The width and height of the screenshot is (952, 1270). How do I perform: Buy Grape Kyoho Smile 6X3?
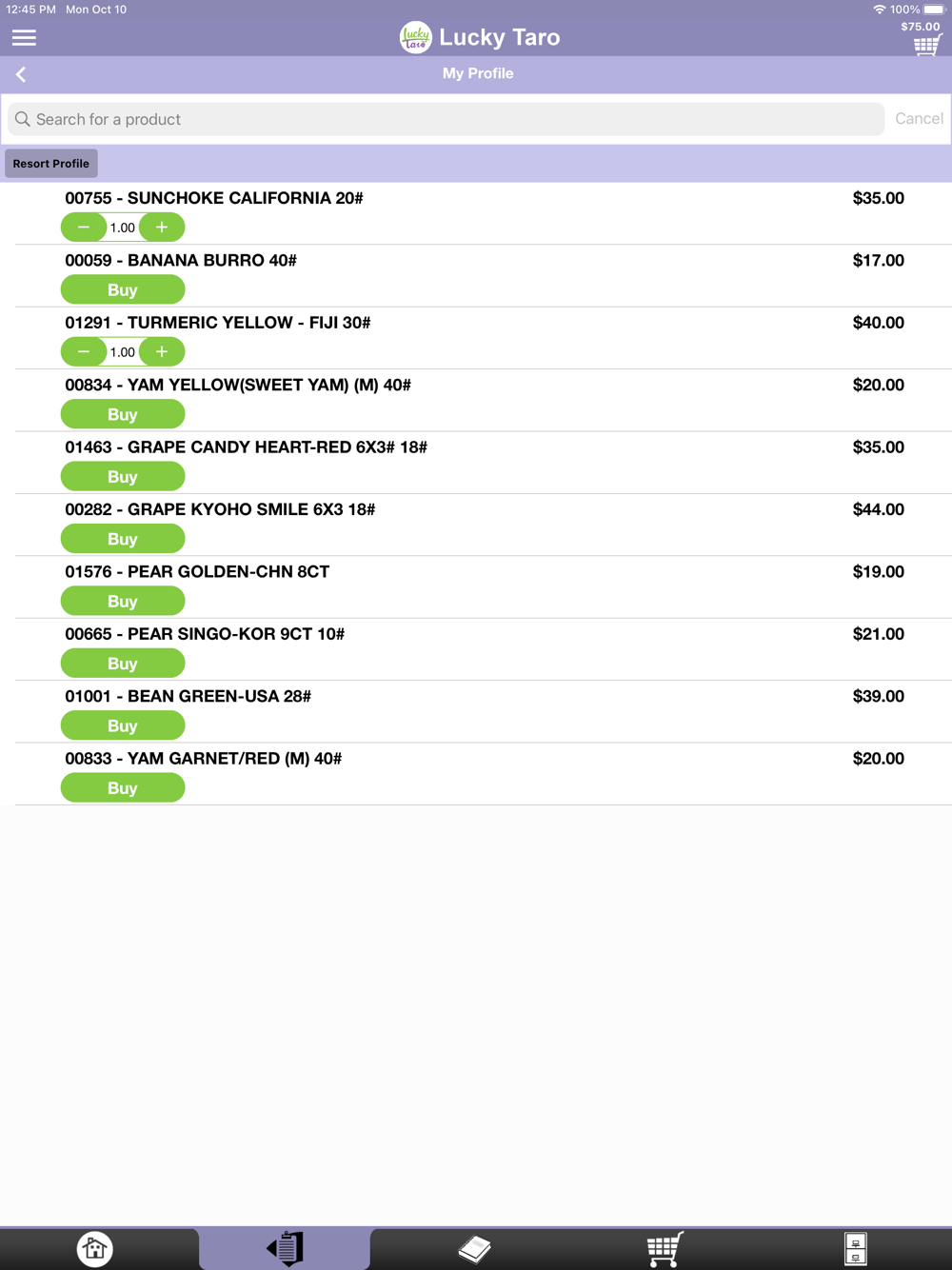123,539
